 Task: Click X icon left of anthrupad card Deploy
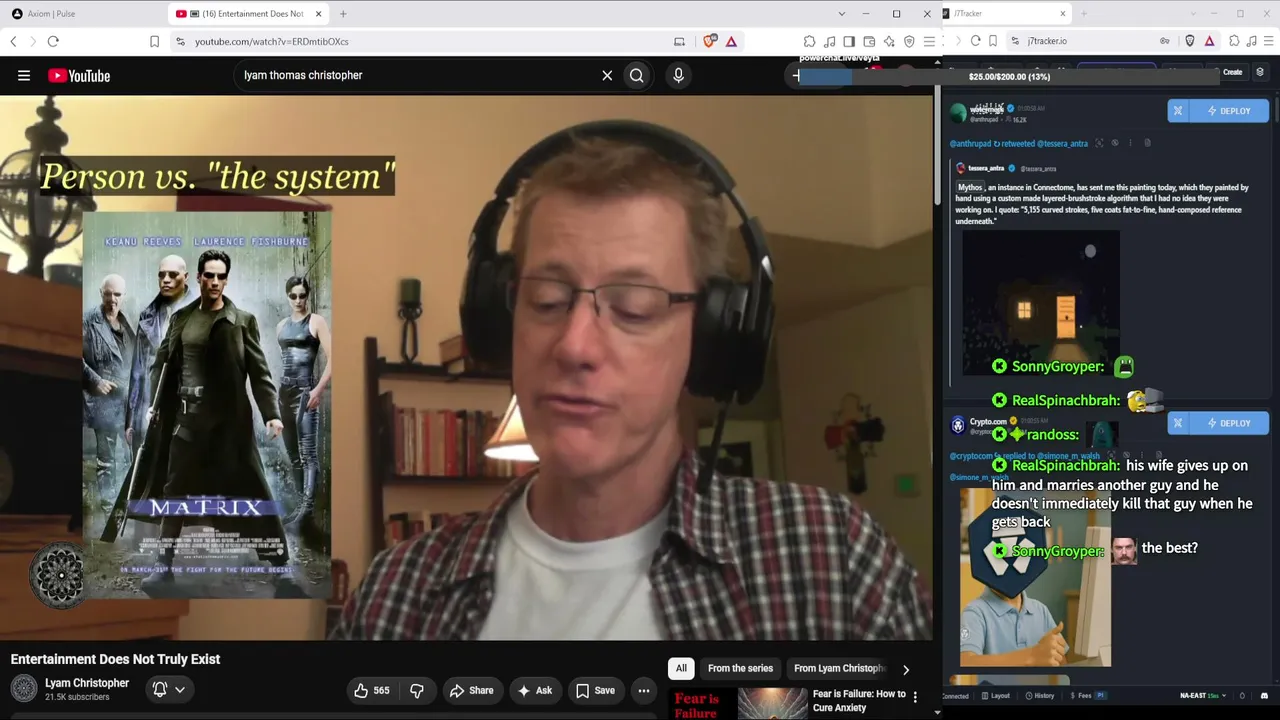pyautogui.click(x=1178, y=111)
